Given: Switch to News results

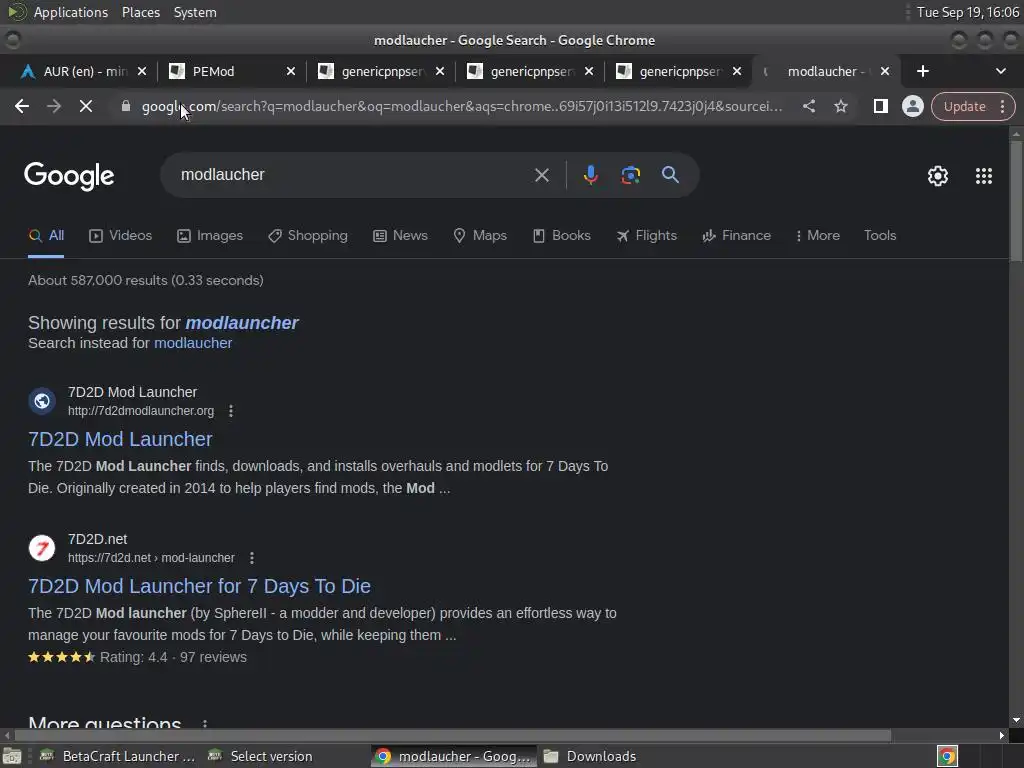Looking at the screenshot, I should (400, 236).
